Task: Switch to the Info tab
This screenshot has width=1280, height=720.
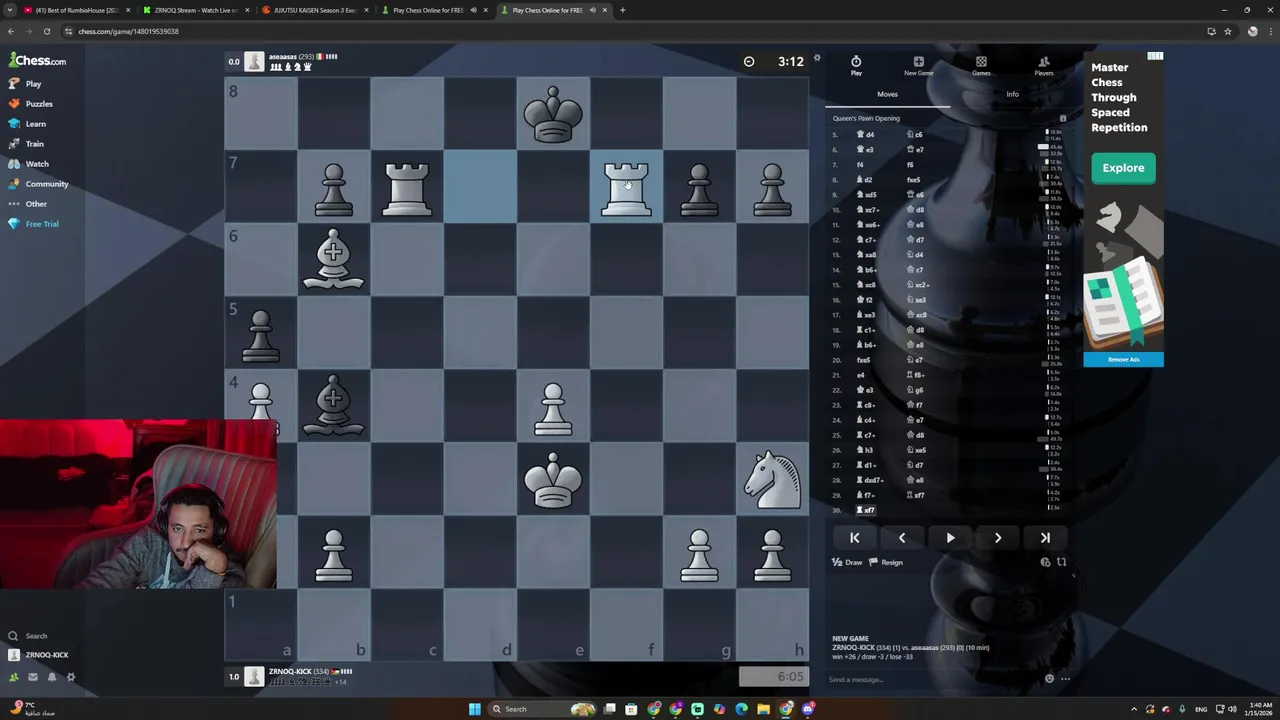Action: click(1012, 94)
